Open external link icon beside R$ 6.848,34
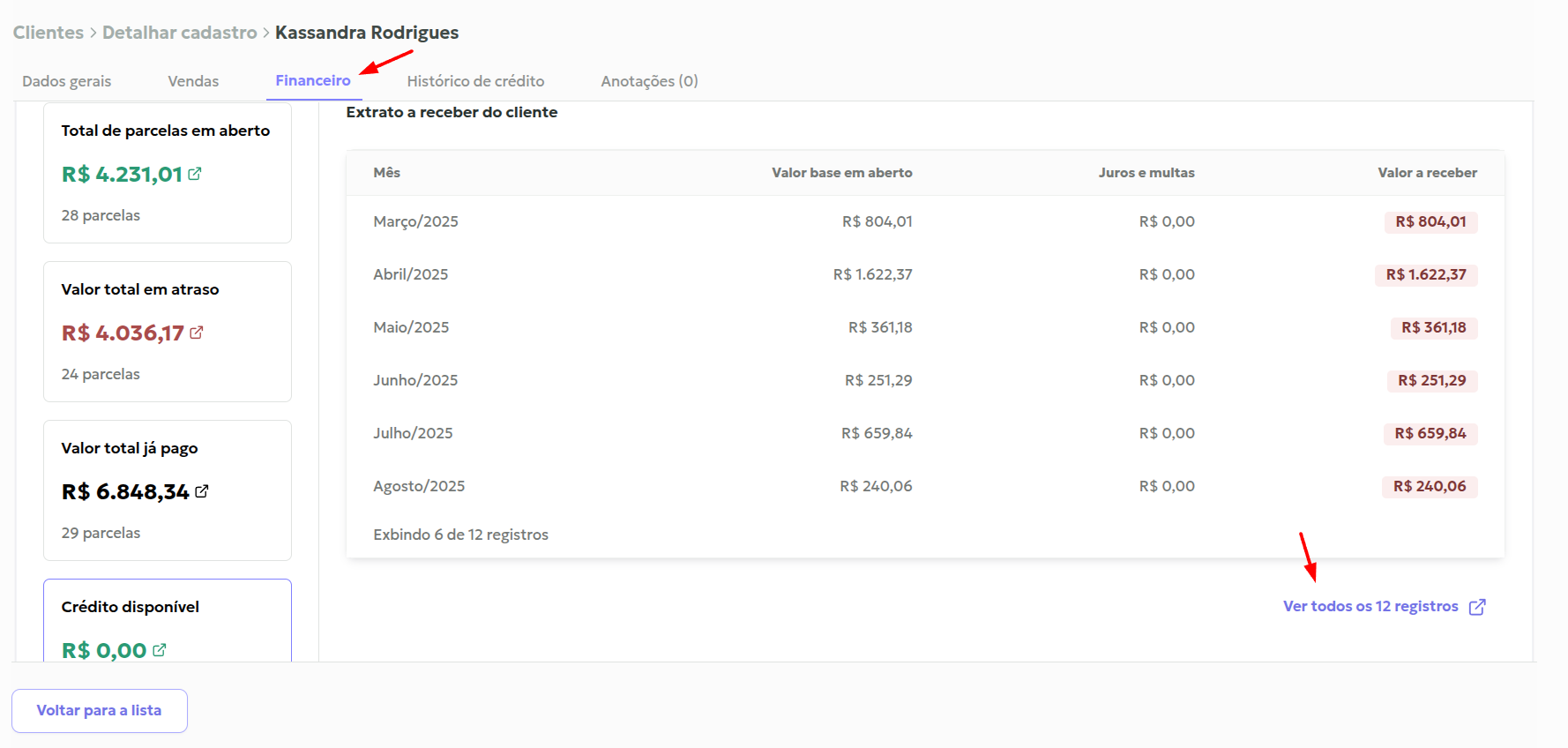 tap(202, 491)
